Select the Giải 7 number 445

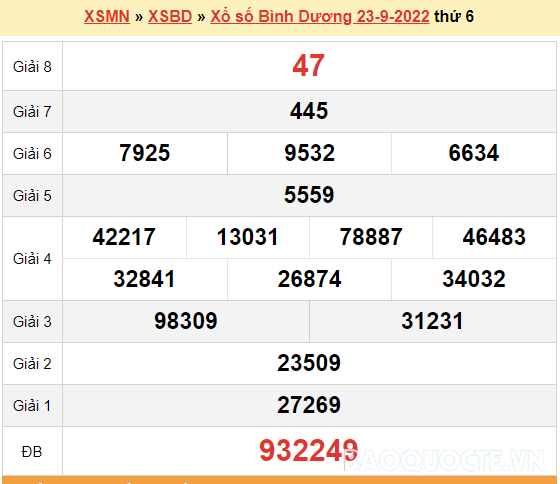click(309, 111)
